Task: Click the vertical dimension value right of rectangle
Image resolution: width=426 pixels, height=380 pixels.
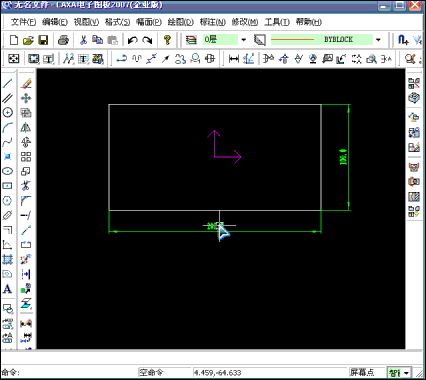Action: (343, 157)
